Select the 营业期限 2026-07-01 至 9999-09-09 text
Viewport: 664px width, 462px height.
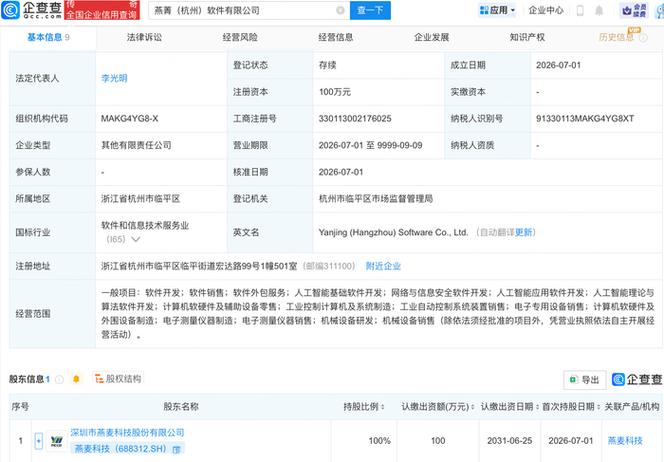[x=371, y=145]
